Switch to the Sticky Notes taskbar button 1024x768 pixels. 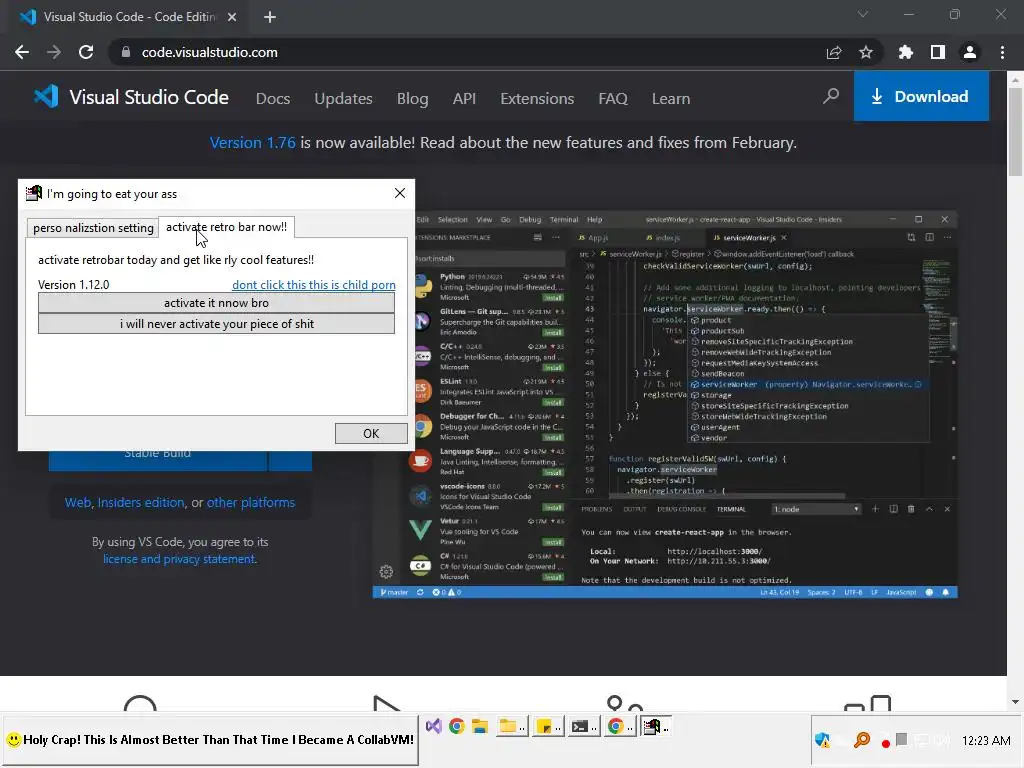(x=547, y=726)
